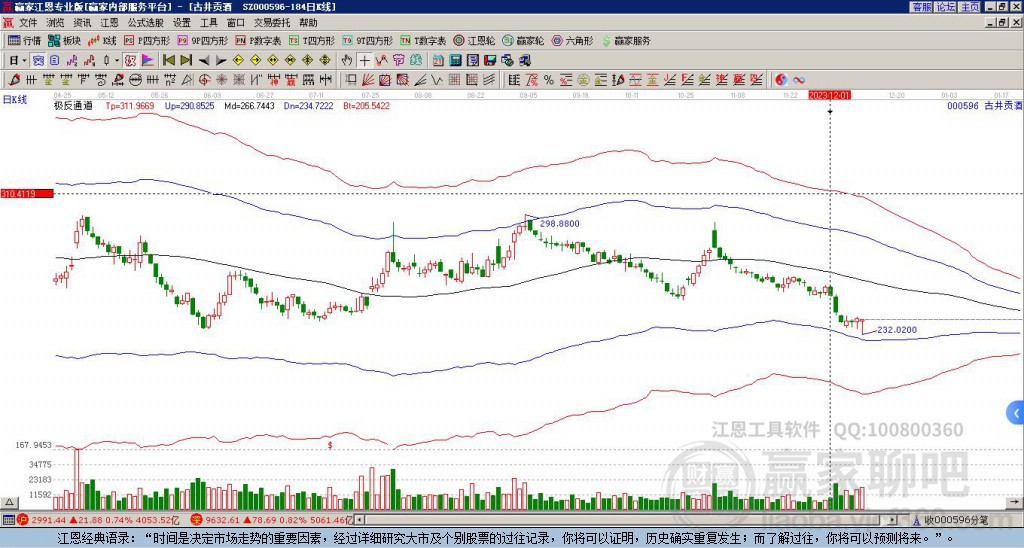Click the 论坛 forum button

(945, 7)
